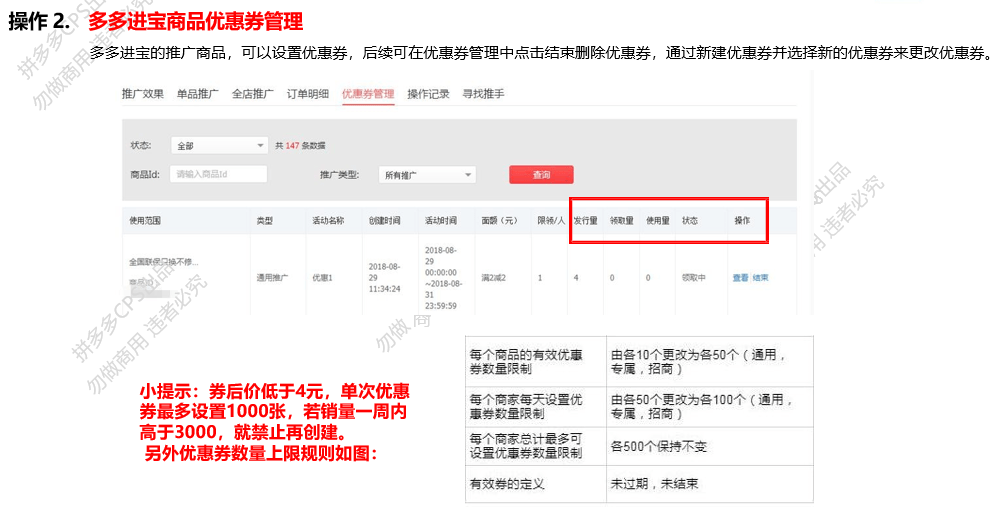
Task: Open the 单品推广 tab
Action: (197, 94)
